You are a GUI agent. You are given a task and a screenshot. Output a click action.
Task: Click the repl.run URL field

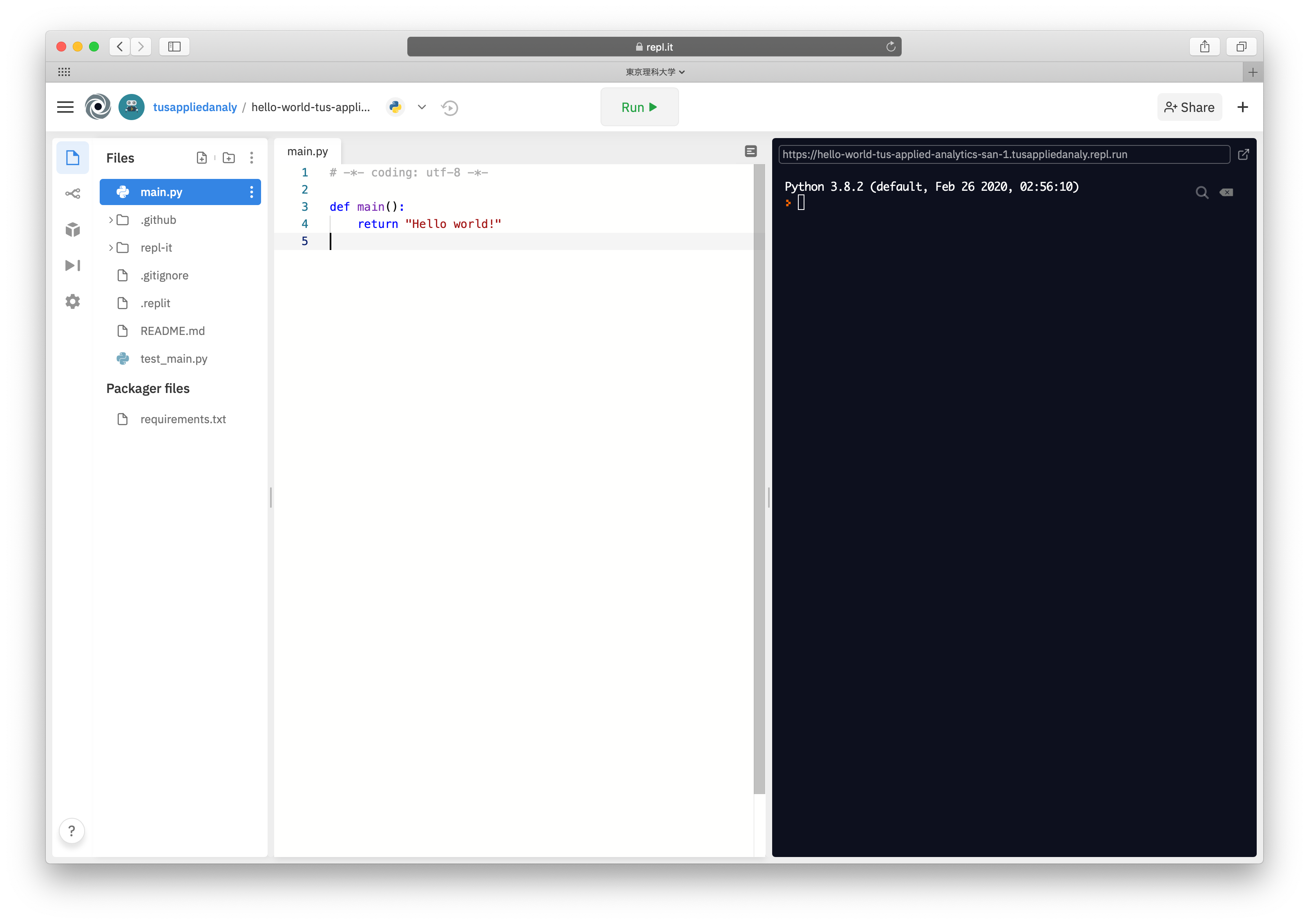pyautogui.click(x=1004, y=154)
